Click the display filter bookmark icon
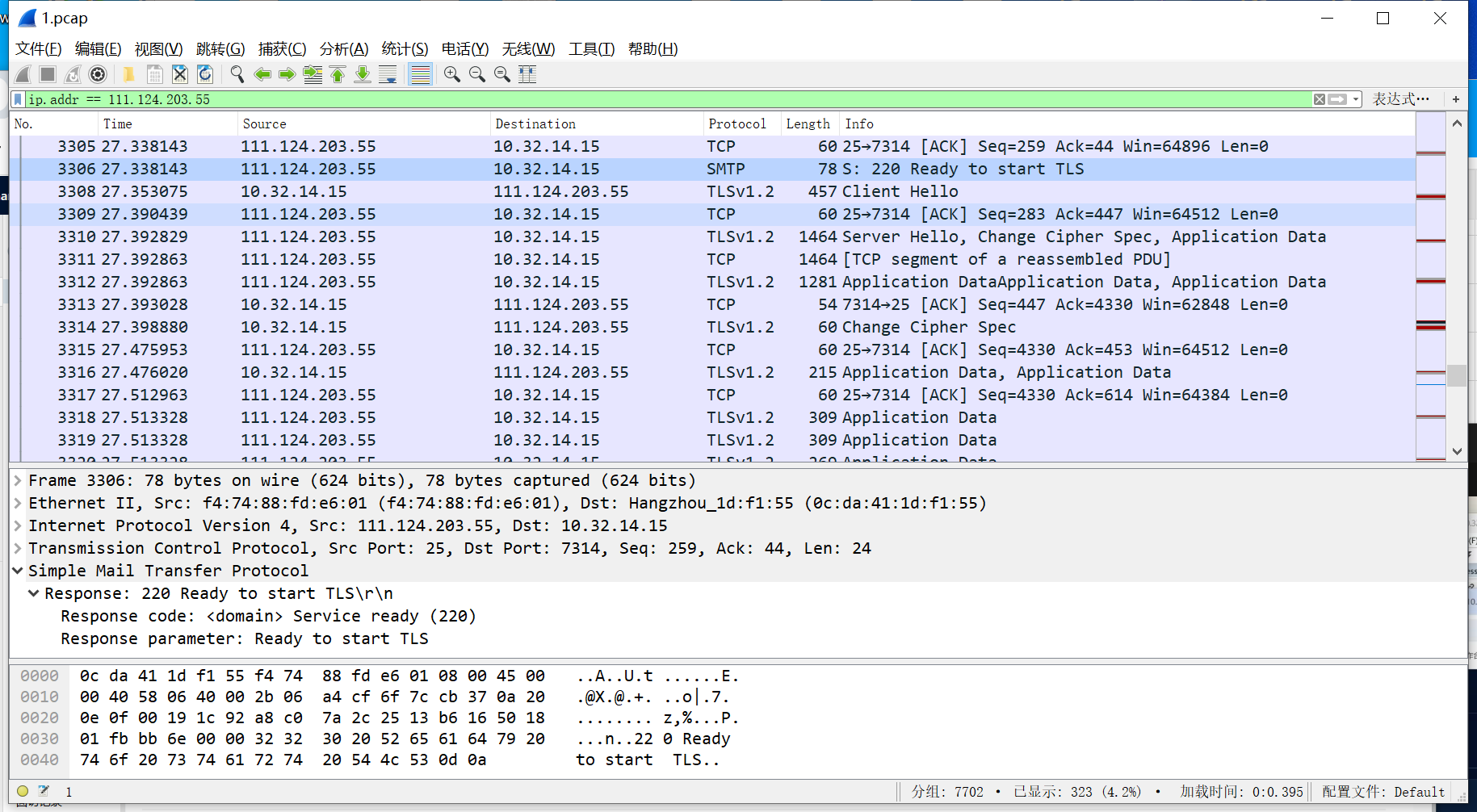 tap(18, 99)
